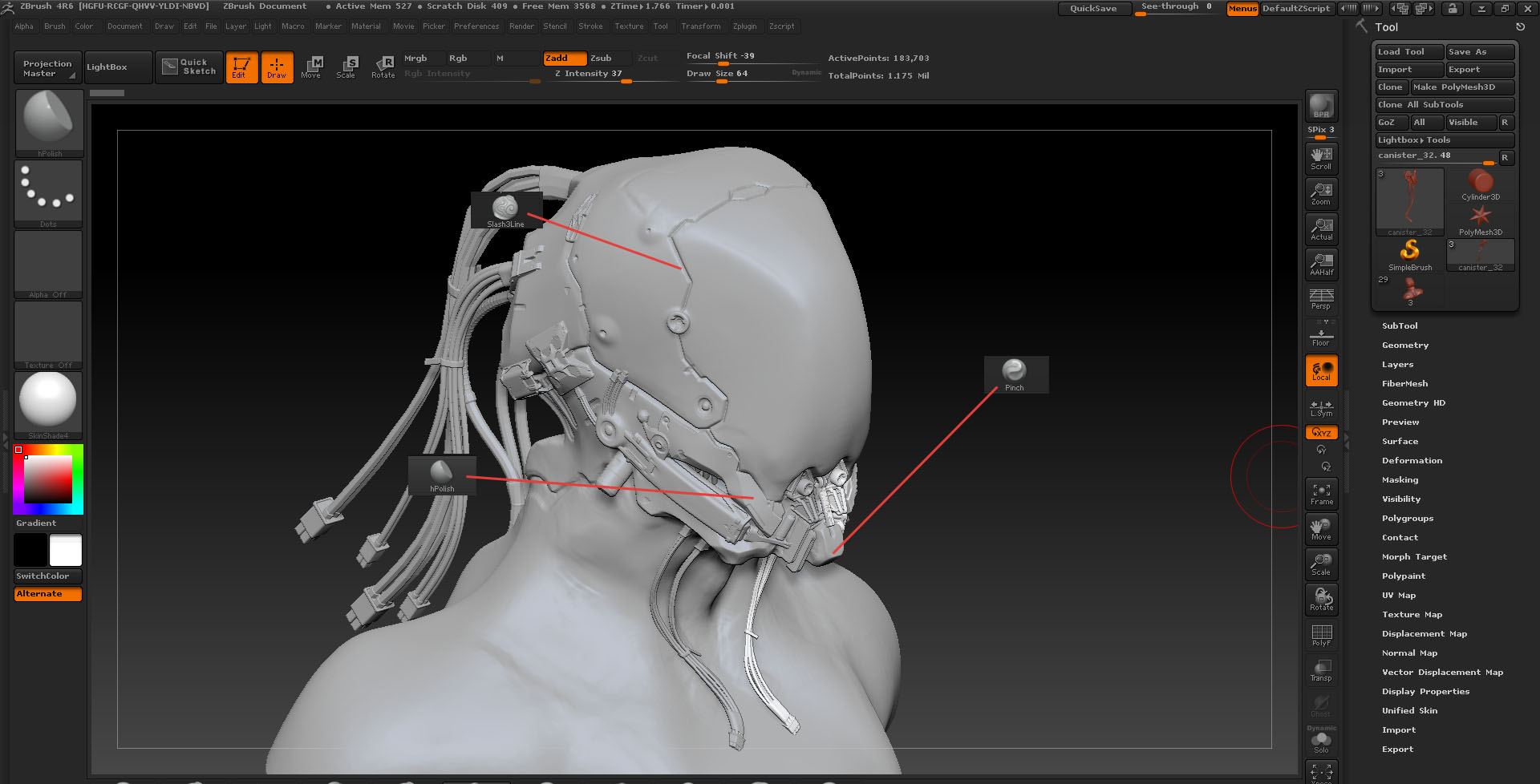Expand the Polygroups section
Image resolution: width=1540 pixels, height=784 pixels.
(1408, 518)
